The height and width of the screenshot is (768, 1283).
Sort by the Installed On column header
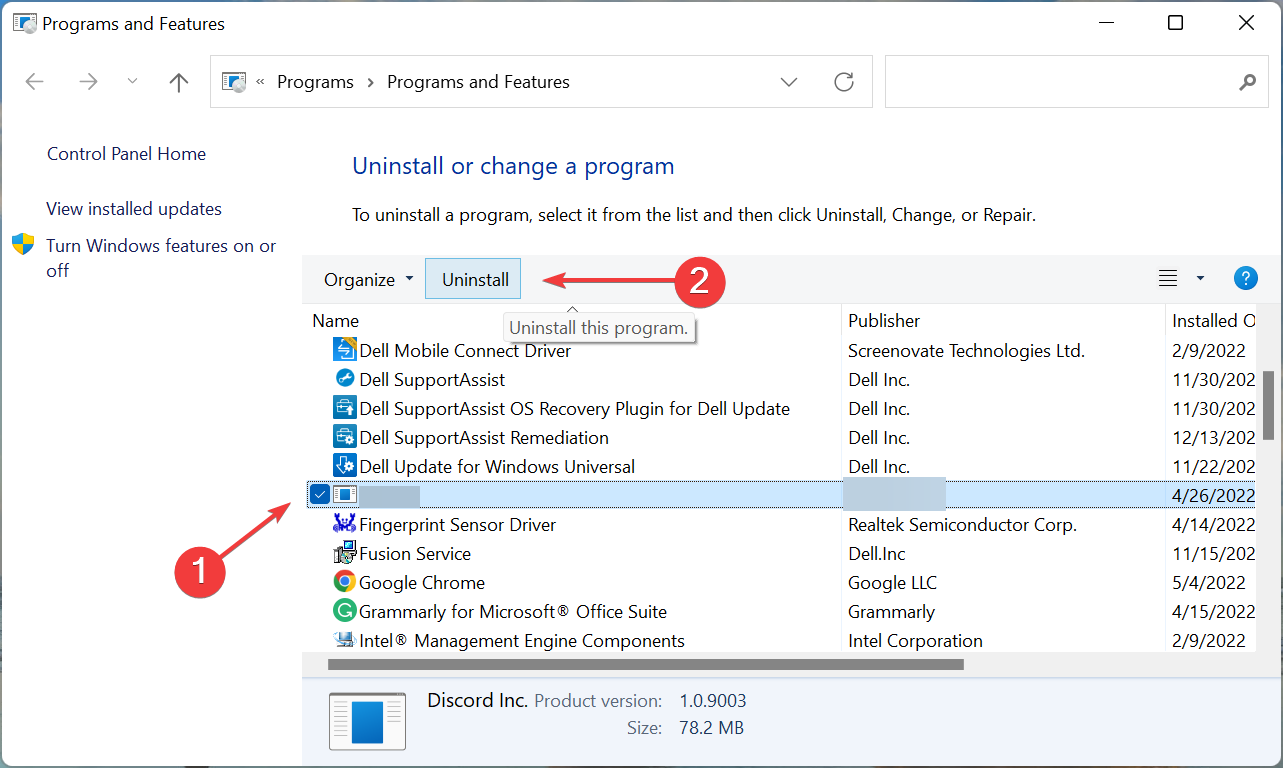coord(1213,321)
